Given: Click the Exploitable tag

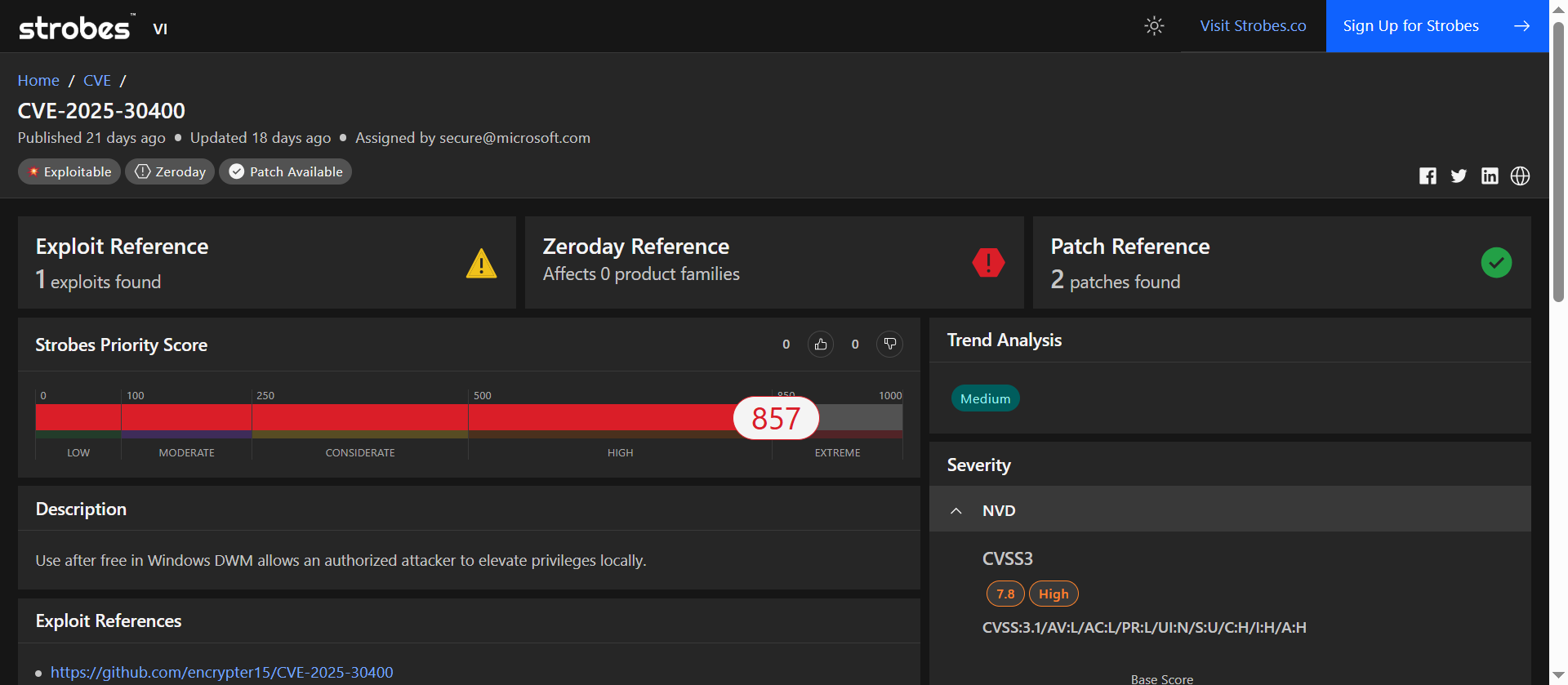Looking at the screenshot, I should pos(69,171).
